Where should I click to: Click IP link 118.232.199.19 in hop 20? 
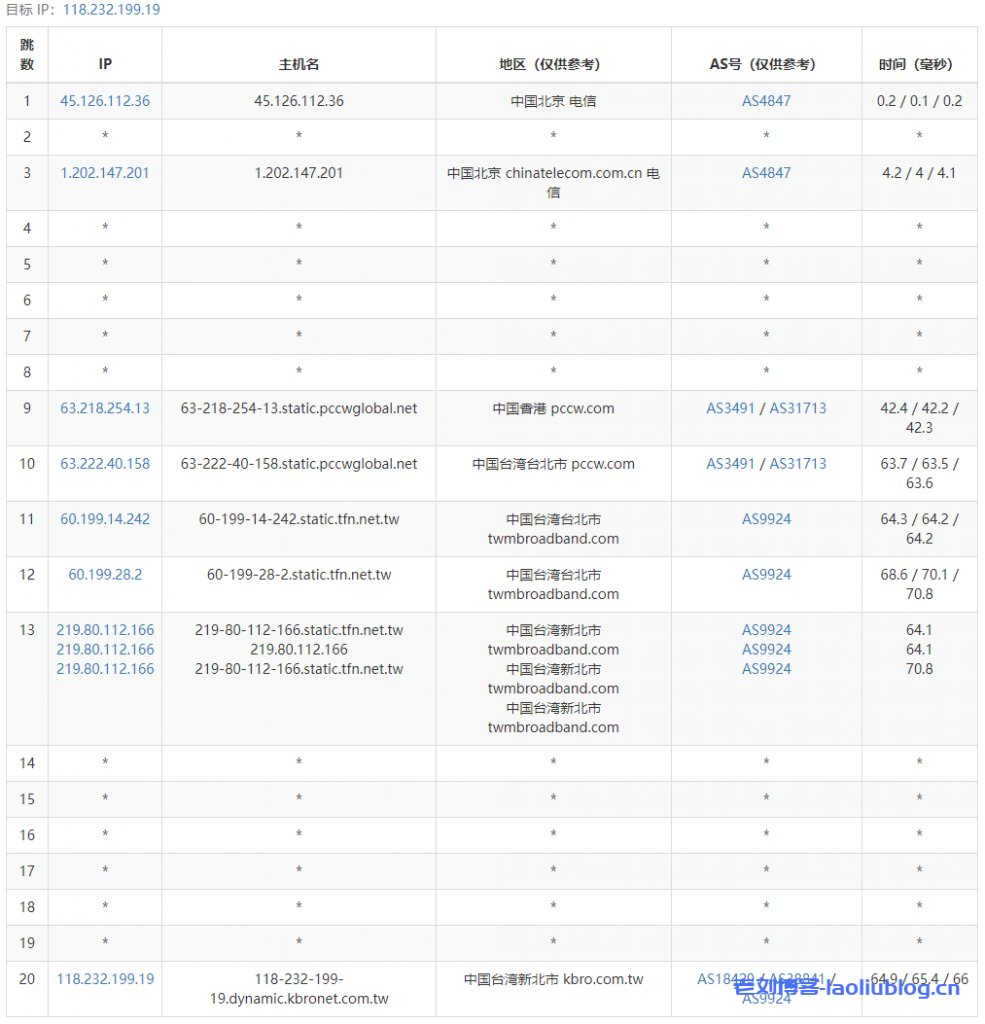pyautogui.click(x=104, y=979)
